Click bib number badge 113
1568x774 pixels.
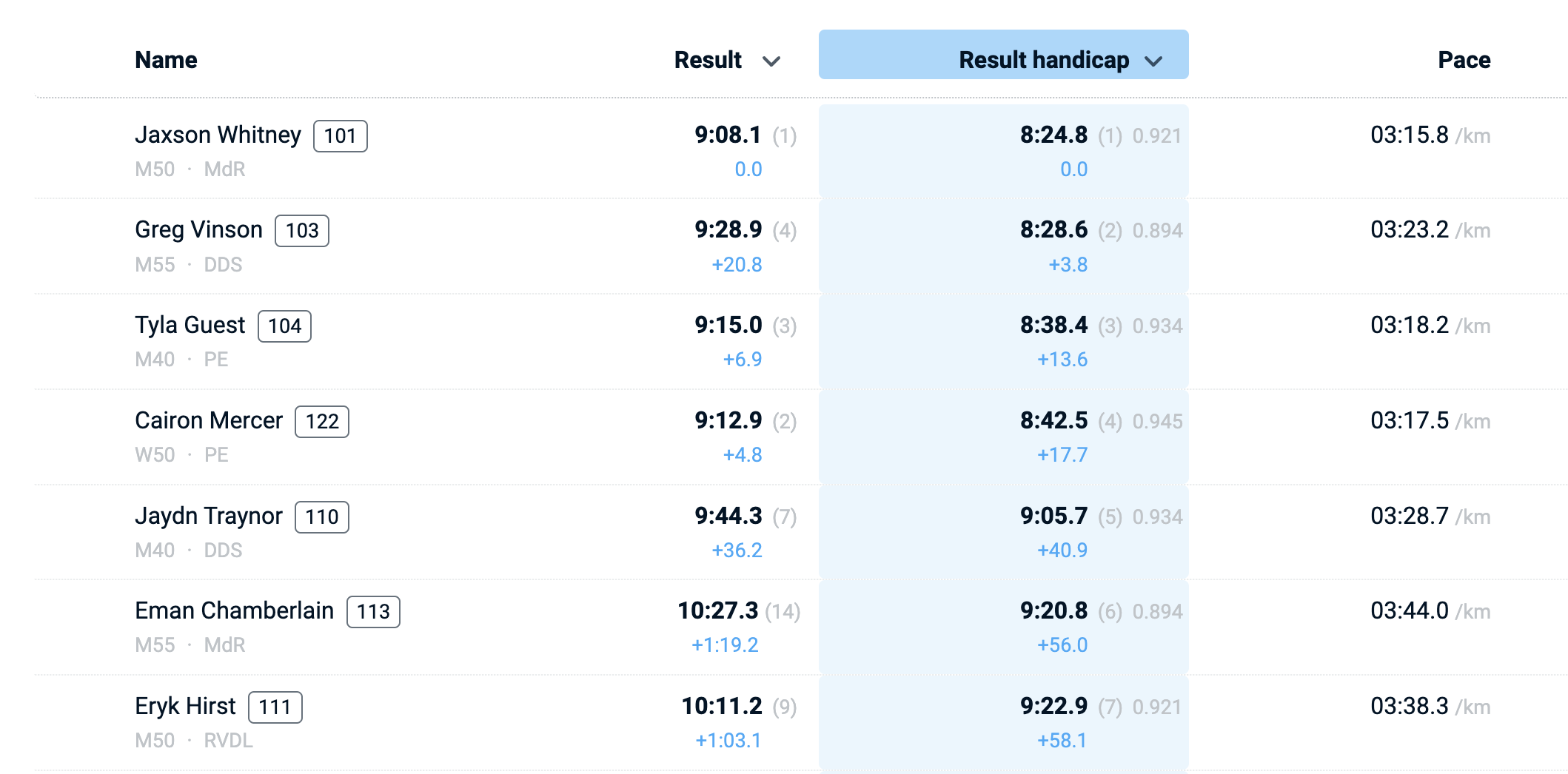tap(373, 612)
